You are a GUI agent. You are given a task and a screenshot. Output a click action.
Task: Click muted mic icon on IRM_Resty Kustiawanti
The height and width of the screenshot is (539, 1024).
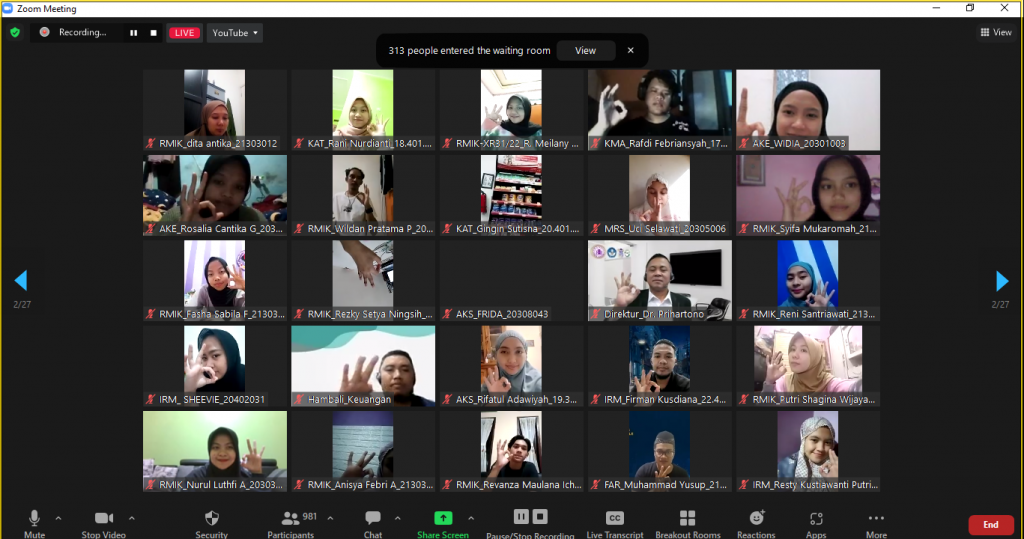743,485
